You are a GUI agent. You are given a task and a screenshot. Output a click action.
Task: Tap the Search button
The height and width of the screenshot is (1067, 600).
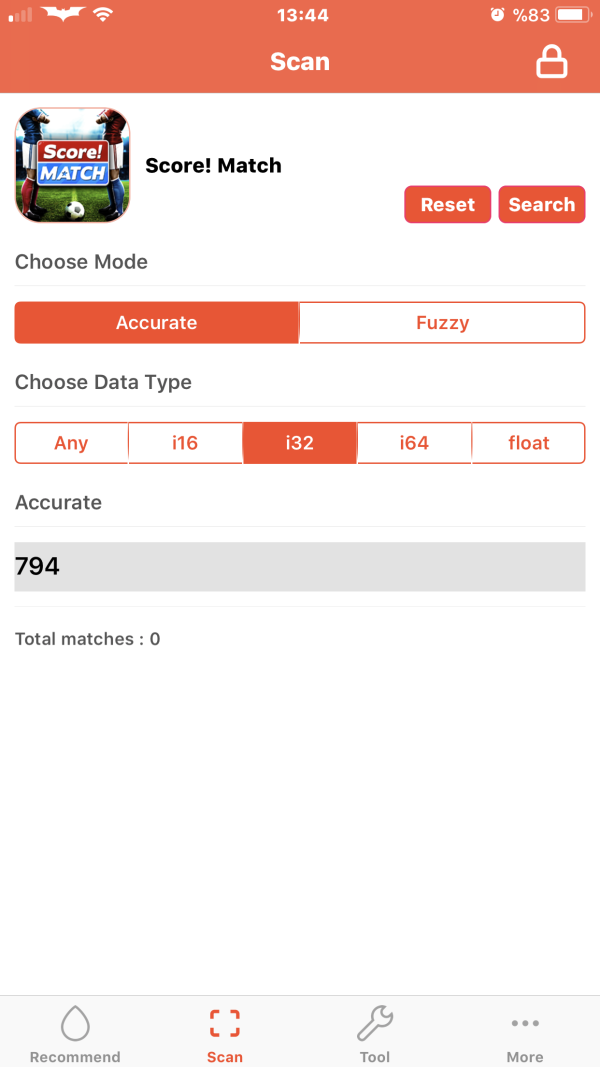(x=541, y=204)
